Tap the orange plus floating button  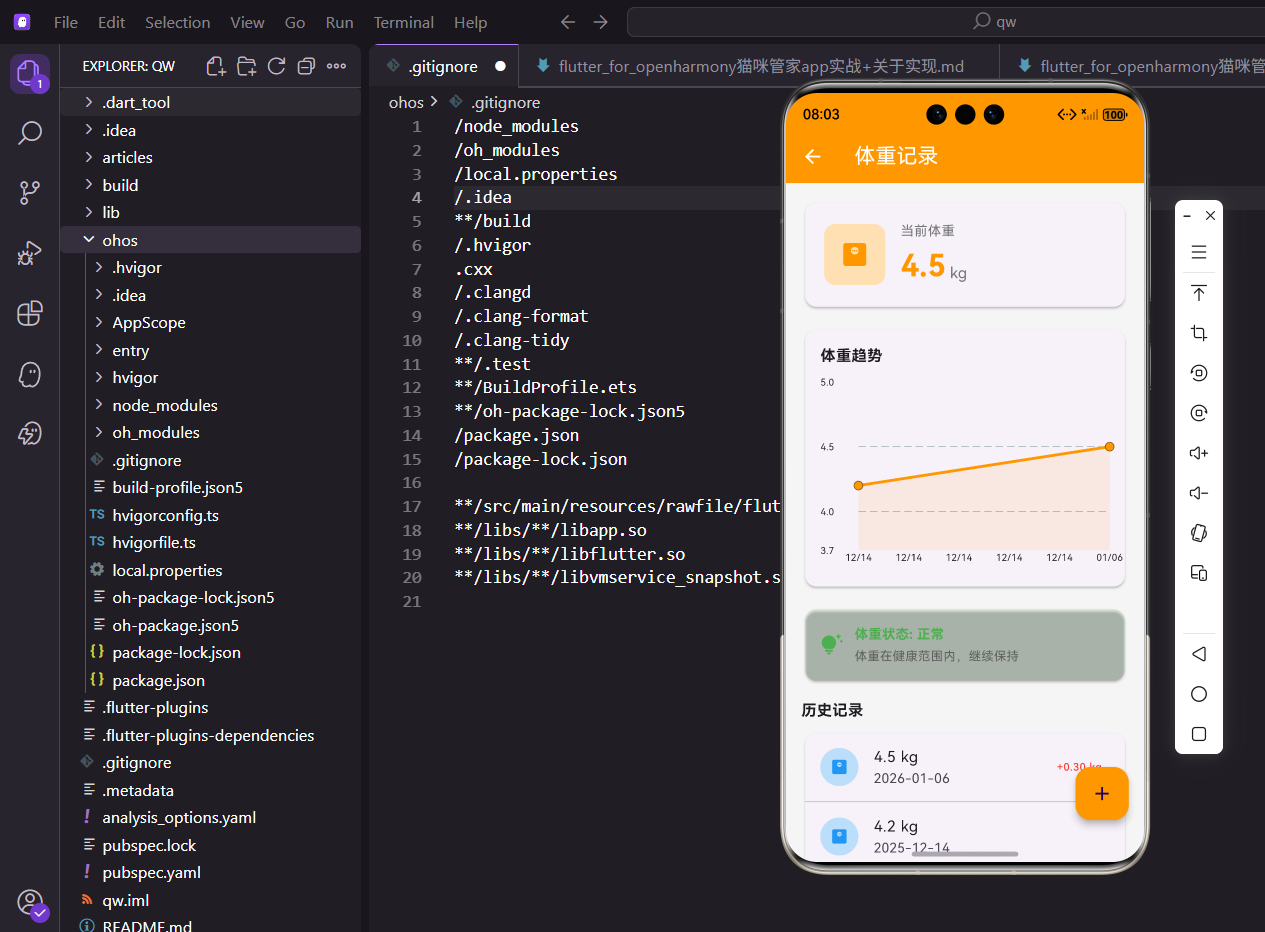(1102, 794)
